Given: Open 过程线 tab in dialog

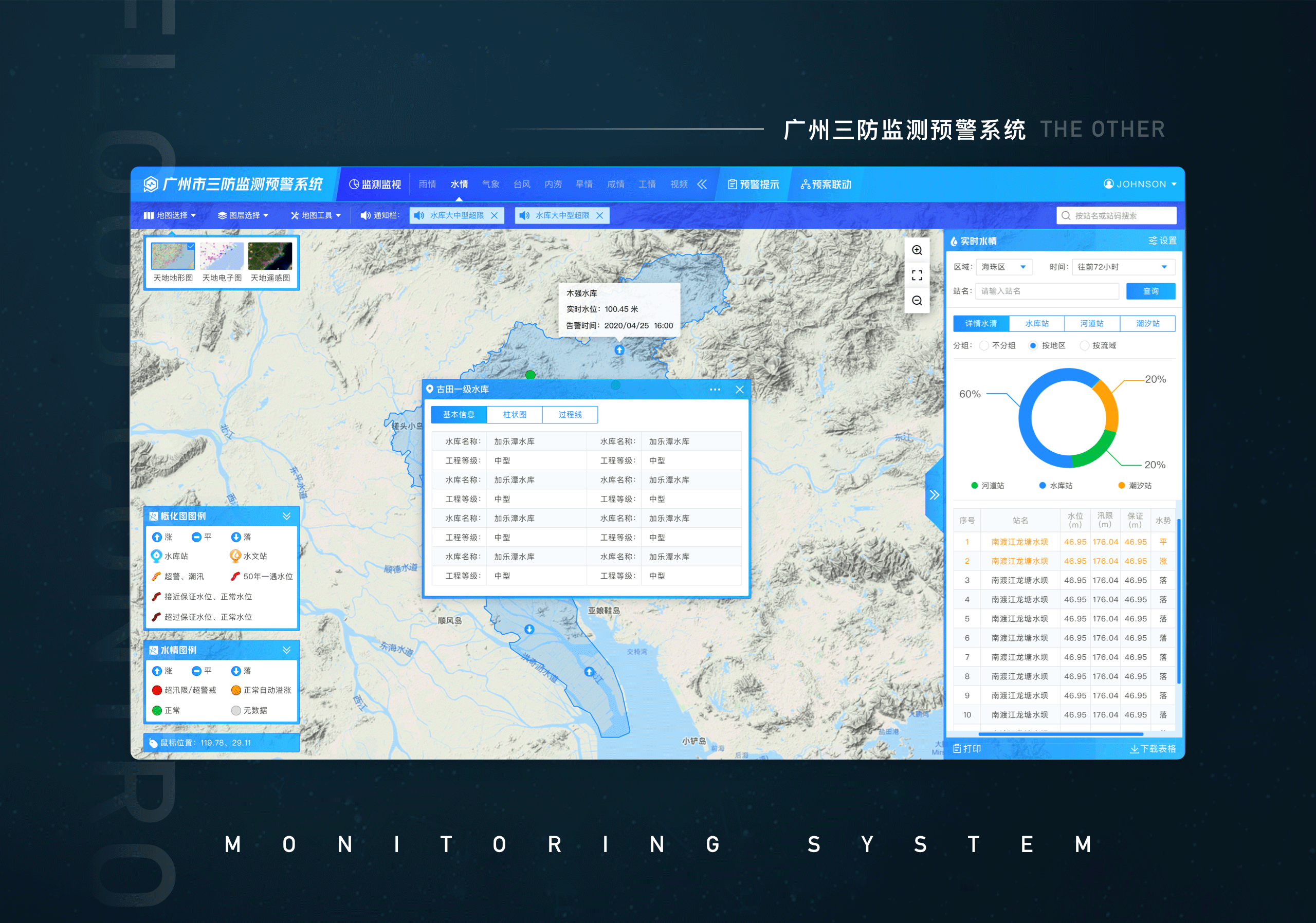Looking at the screenshot, I should pyautogui.click(x=570, y=415).
